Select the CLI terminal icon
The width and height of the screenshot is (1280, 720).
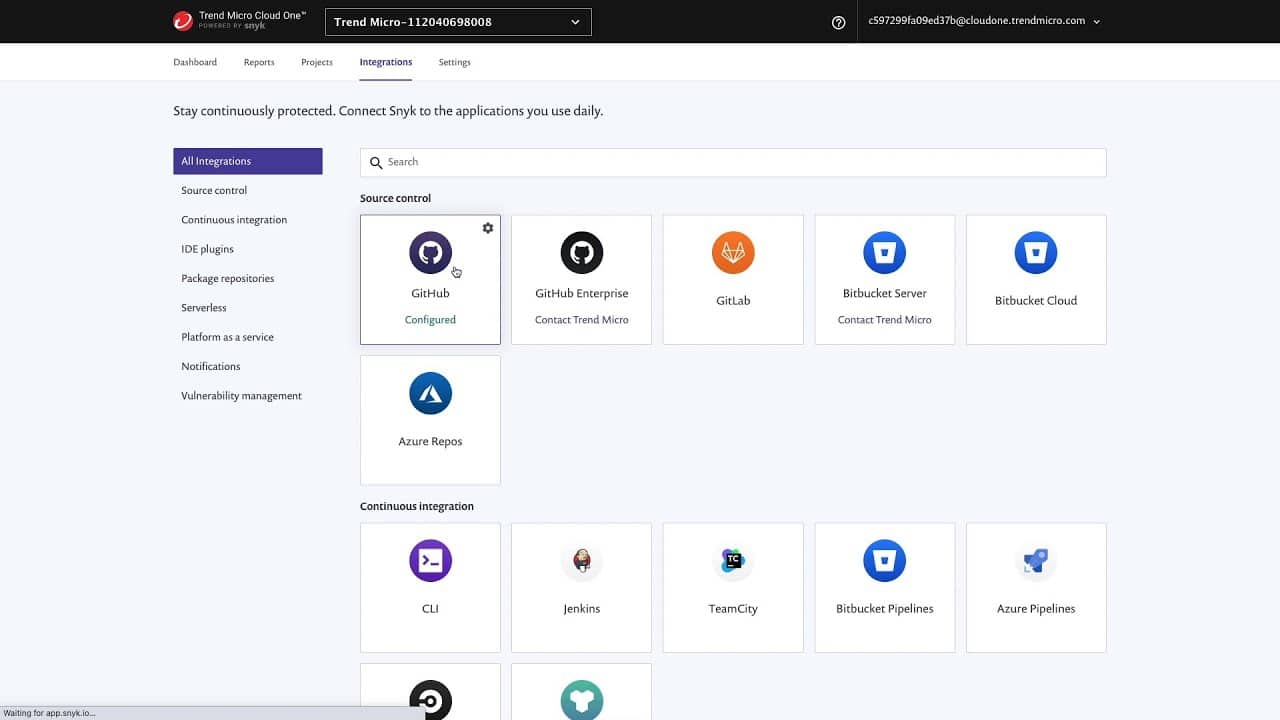click(x=430, y=561)
